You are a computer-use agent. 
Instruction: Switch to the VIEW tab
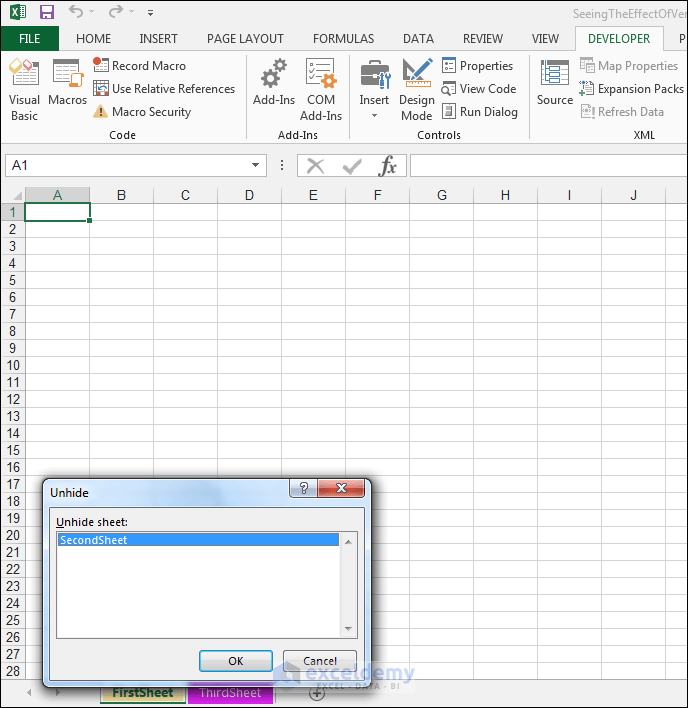pyautogui.click(x=545, y=39)
